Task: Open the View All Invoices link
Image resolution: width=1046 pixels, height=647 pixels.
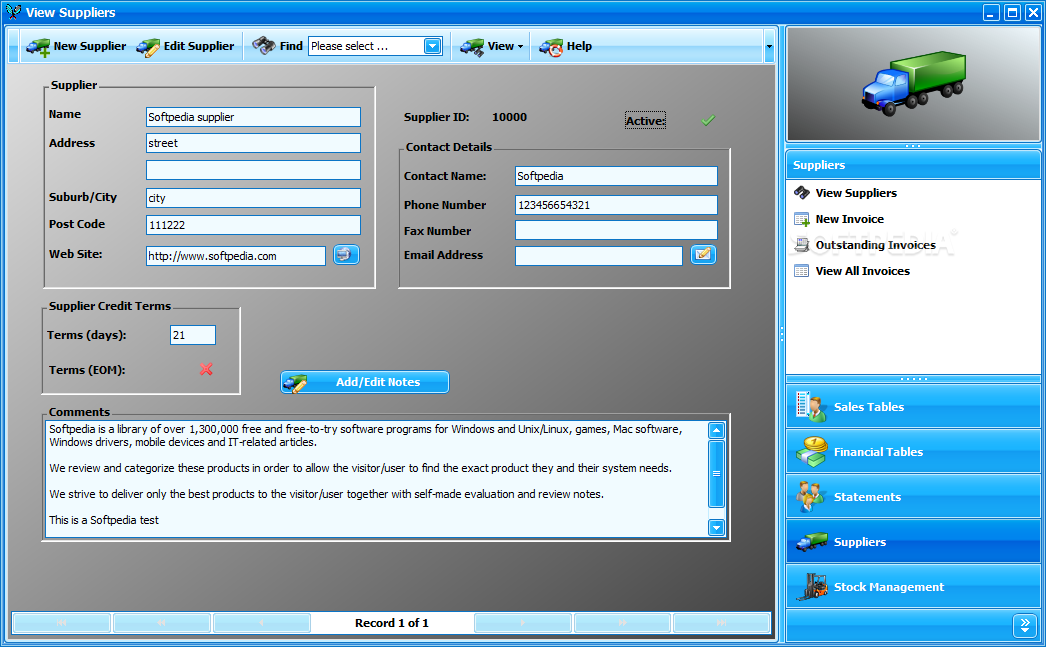Action: coord(863,271)
